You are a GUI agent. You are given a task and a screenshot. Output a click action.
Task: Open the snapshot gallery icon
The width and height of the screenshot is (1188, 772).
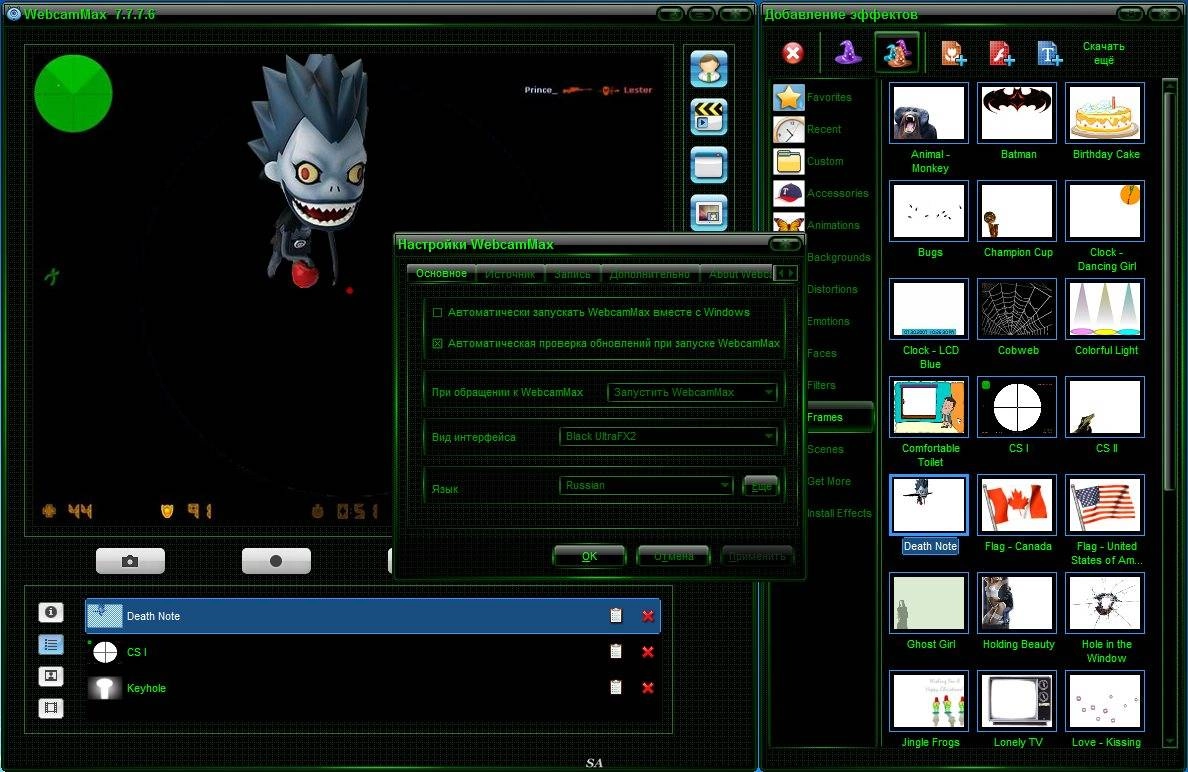point(51,676)
